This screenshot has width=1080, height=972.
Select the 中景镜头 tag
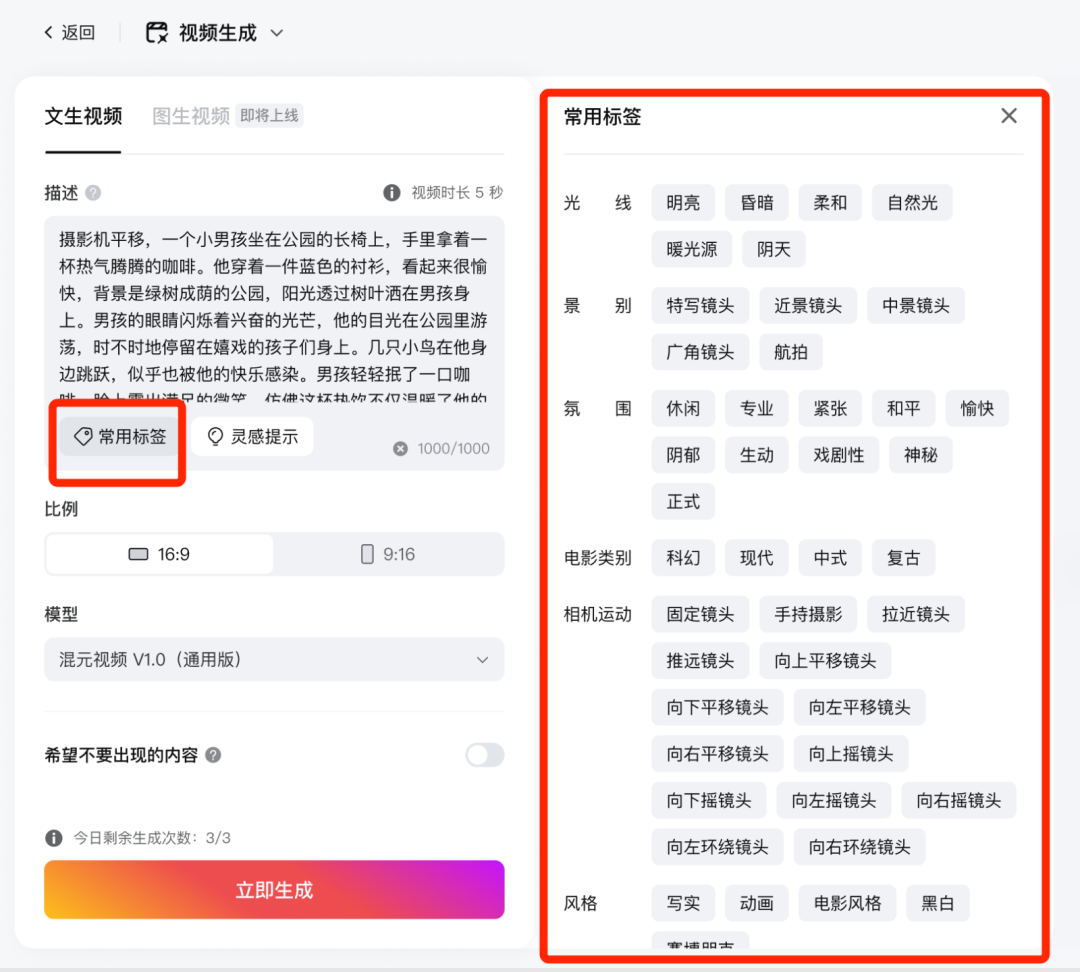pos(915,305)
